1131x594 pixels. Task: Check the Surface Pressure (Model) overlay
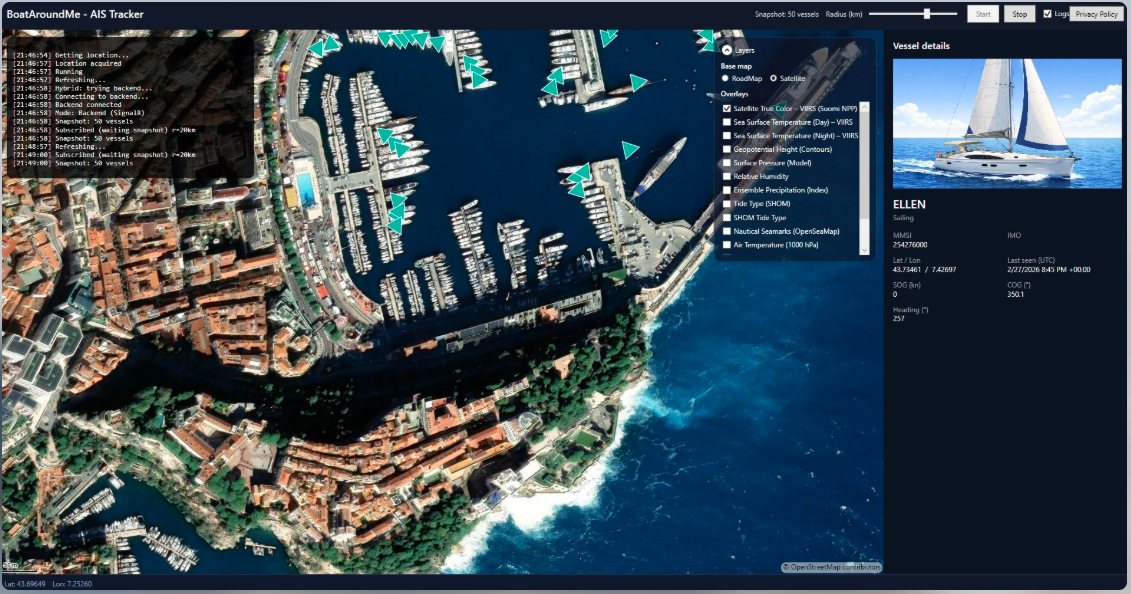[727, 163]
